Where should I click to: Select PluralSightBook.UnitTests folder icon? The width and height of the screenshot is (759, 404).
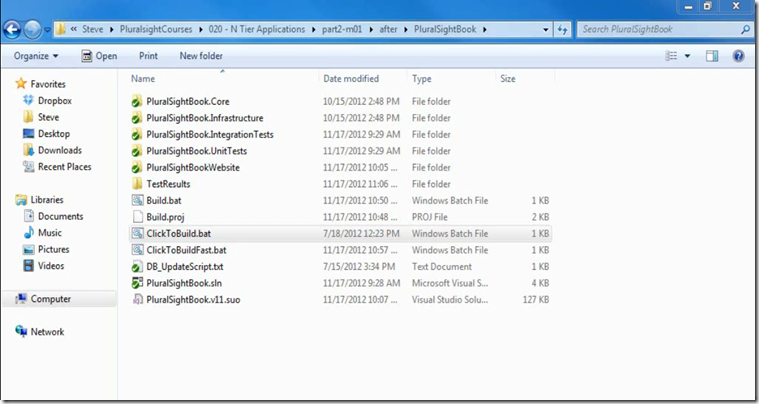tap(137, 151)
